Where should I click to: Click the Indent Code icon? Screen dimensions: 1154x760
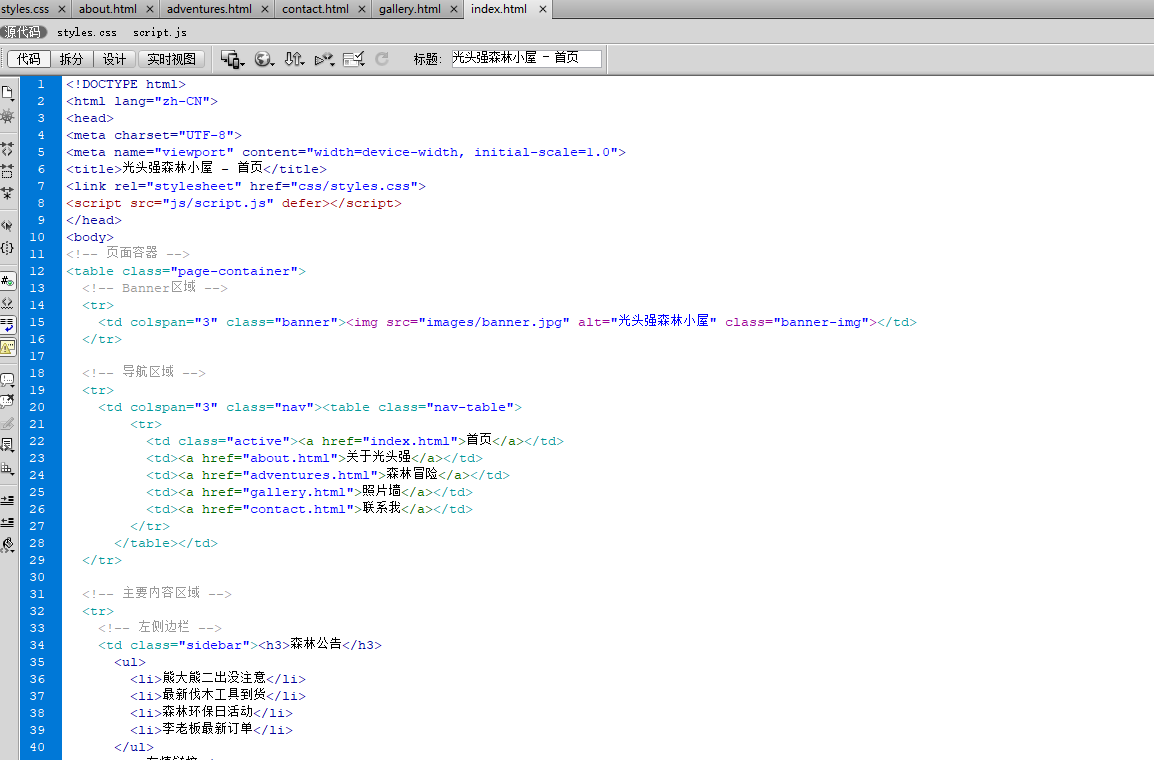(7, 500)
